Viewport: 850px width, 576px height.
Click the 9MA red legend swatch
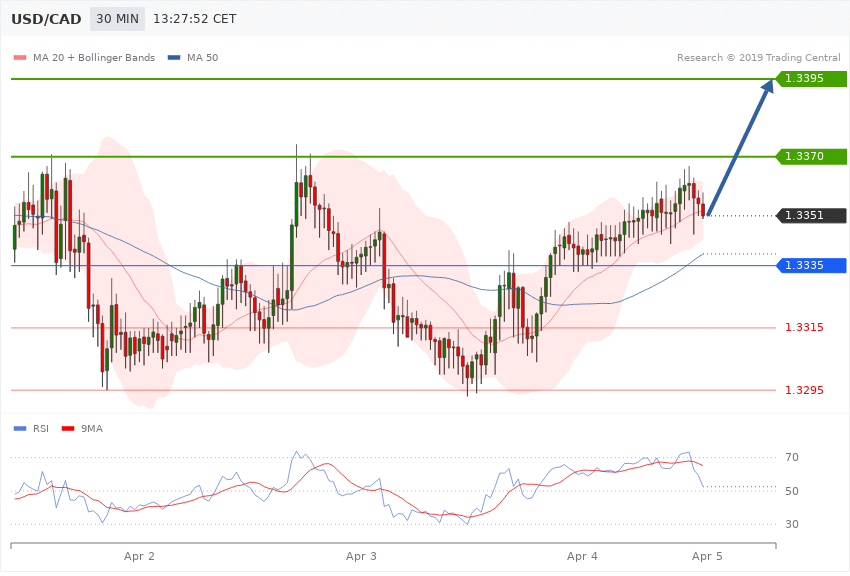click(x=68, y=429)
